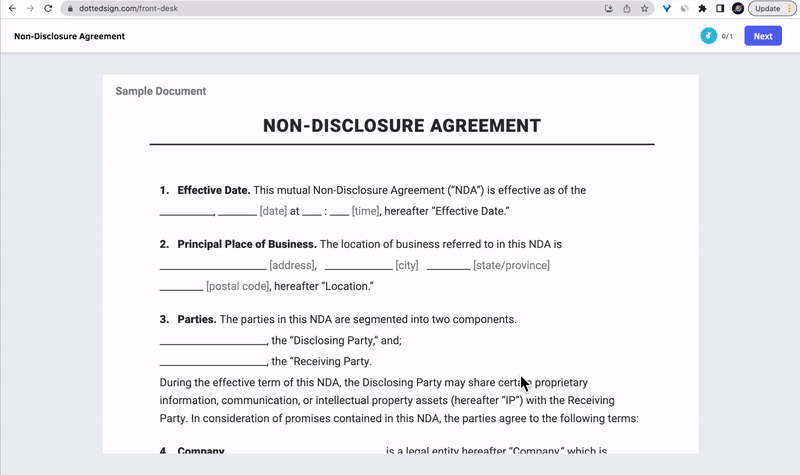The width and height of the screenshot is (800, 475).
Task: Reload the page with the refresh icon
Action: coord(48,9)
